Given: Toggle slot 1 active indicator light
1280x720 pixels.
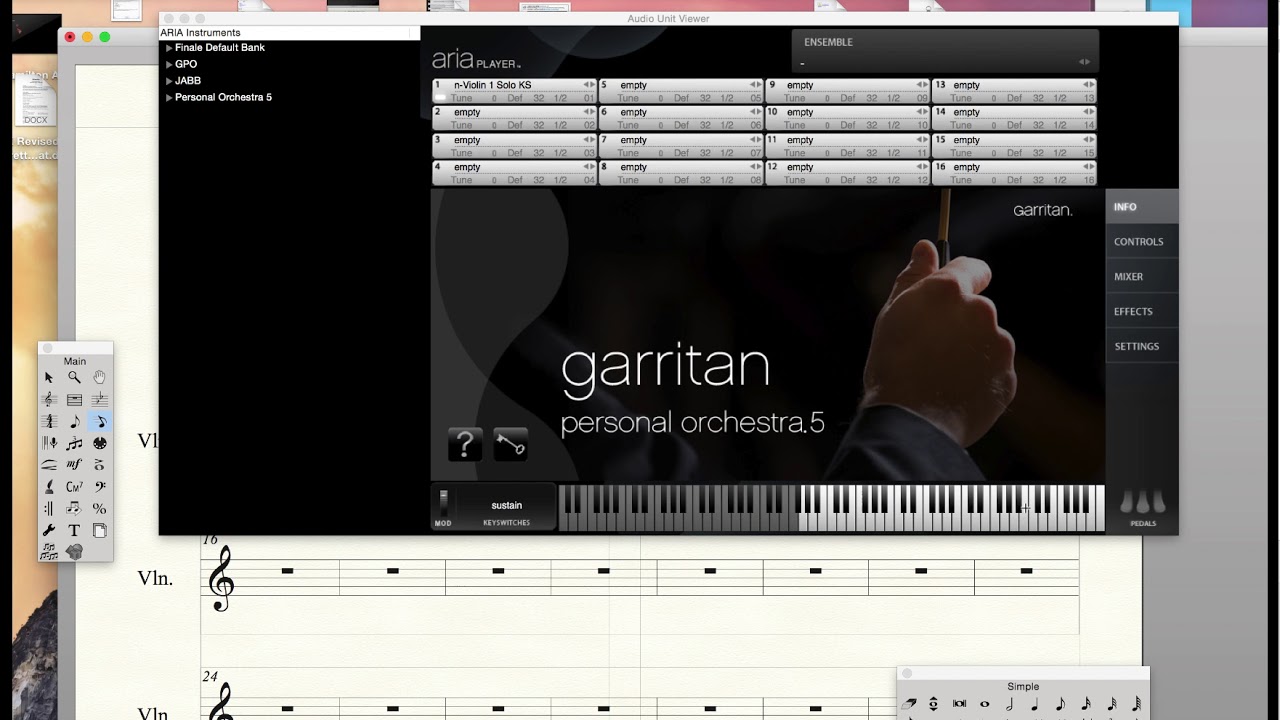Looking at the screenshot, I should (x=439, y=98).
